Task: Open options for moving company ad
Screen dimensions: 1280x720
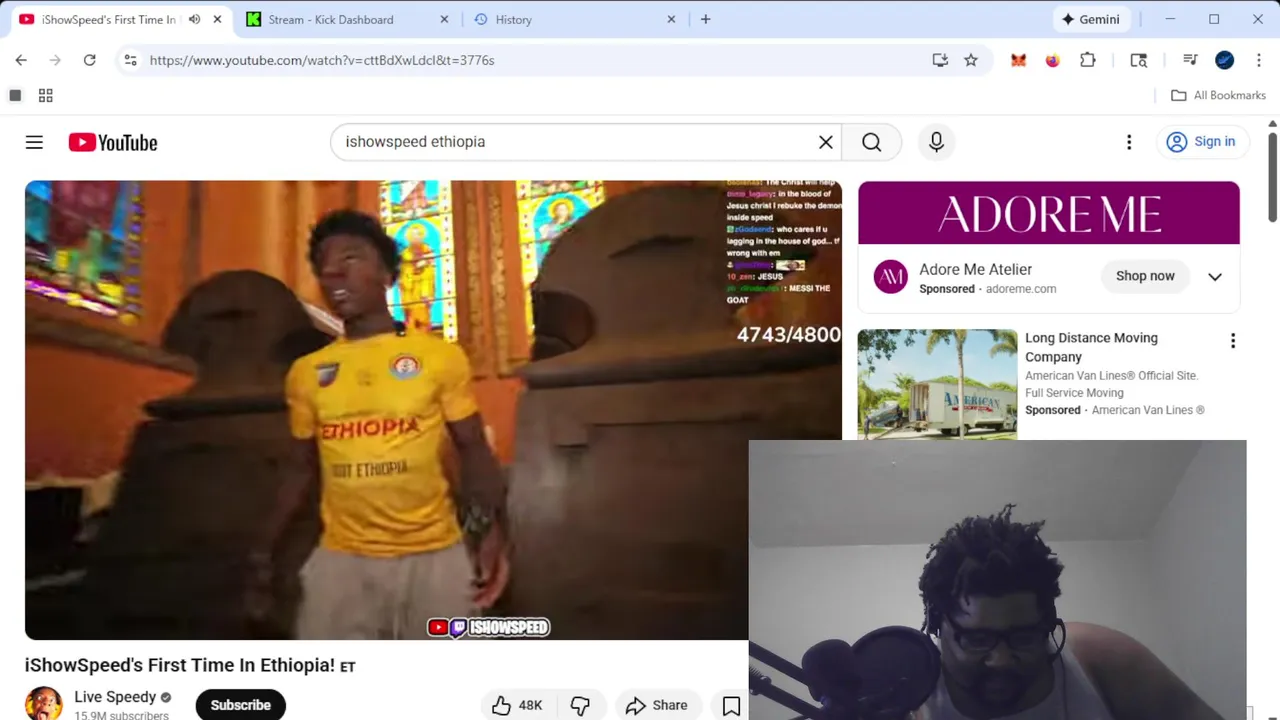Action: [x=1233, y=341]
